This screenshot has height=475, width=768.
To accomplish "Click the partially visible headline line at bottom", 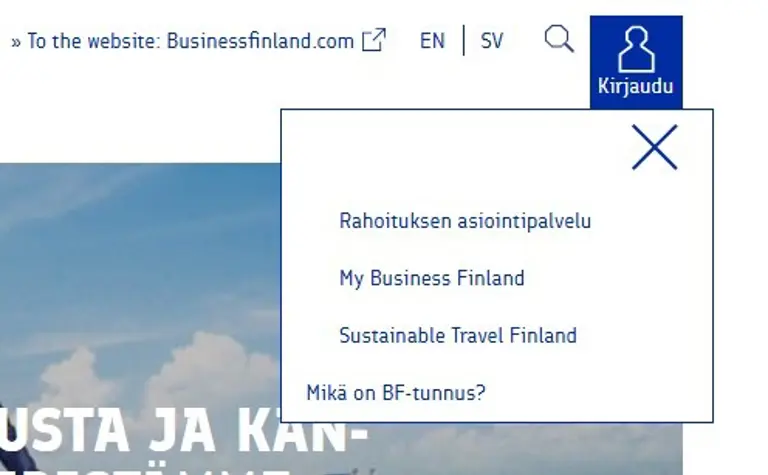I will click(150, 468).
